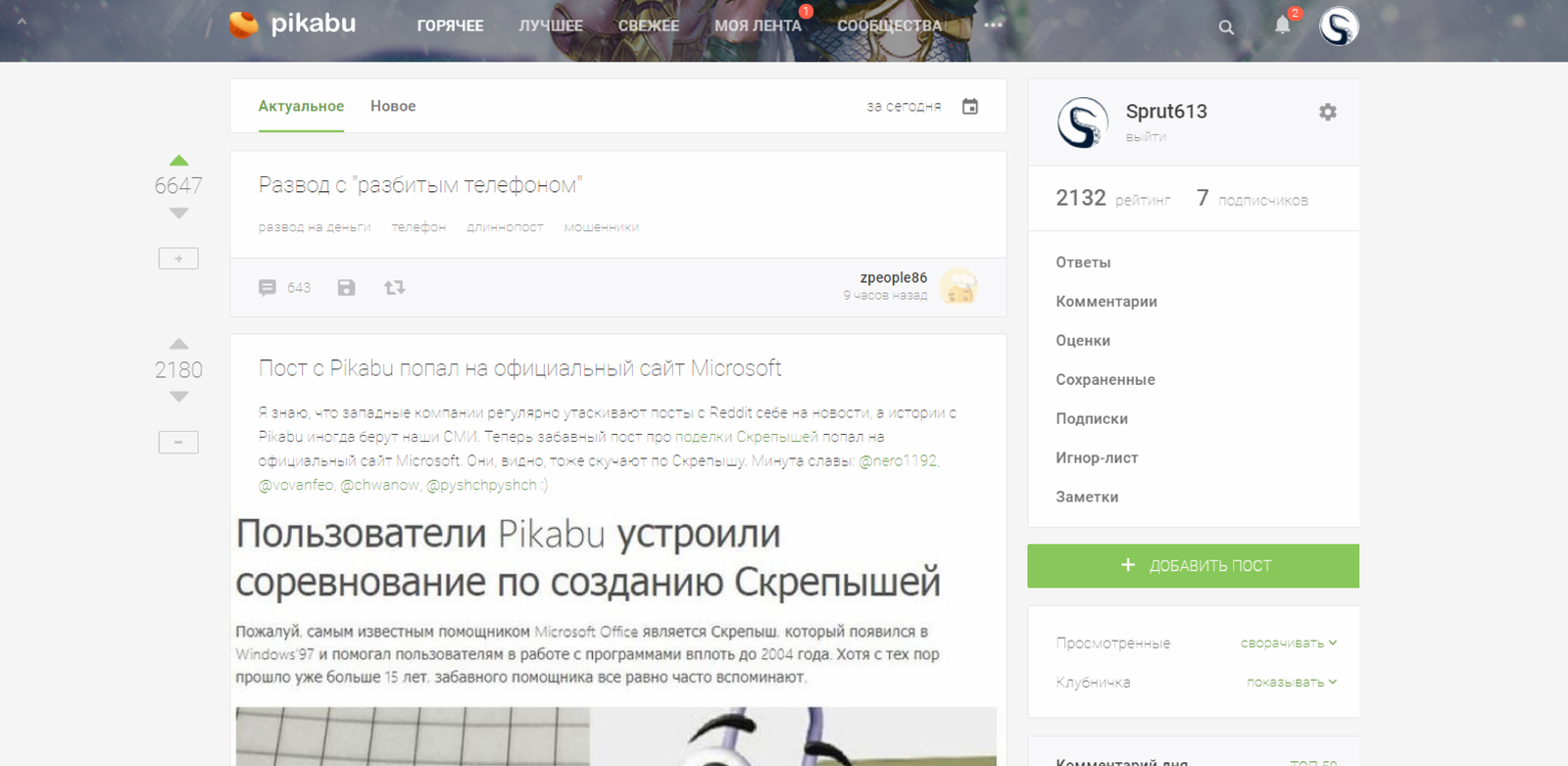Upvote the post rated 6647
Screen dimensions: 1568x766
pos(178,161)
